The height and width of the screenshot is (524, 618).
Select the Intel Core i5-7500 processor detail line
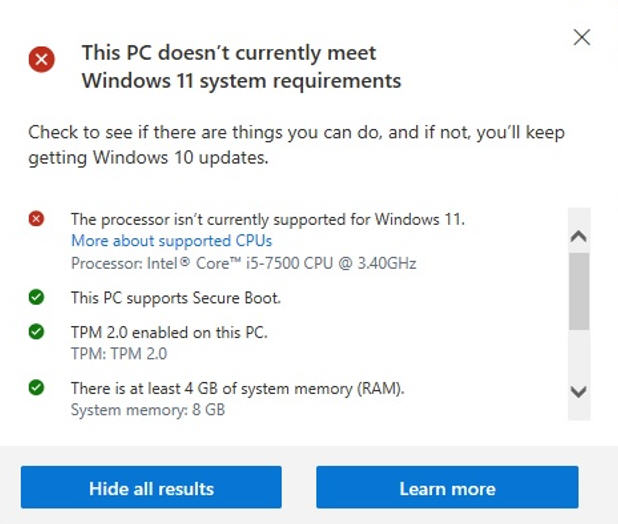(x=243, y=263)
